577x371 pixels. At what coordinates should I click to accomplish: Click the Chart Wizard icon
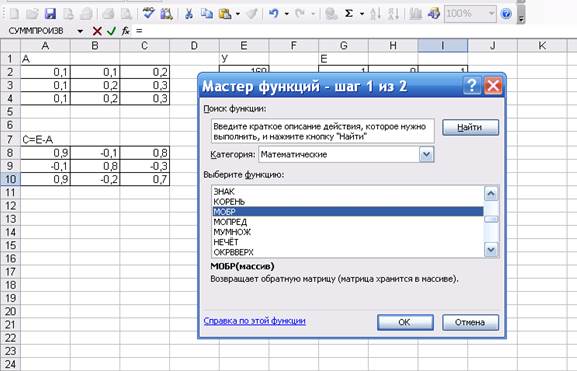[x=416, y=14]
